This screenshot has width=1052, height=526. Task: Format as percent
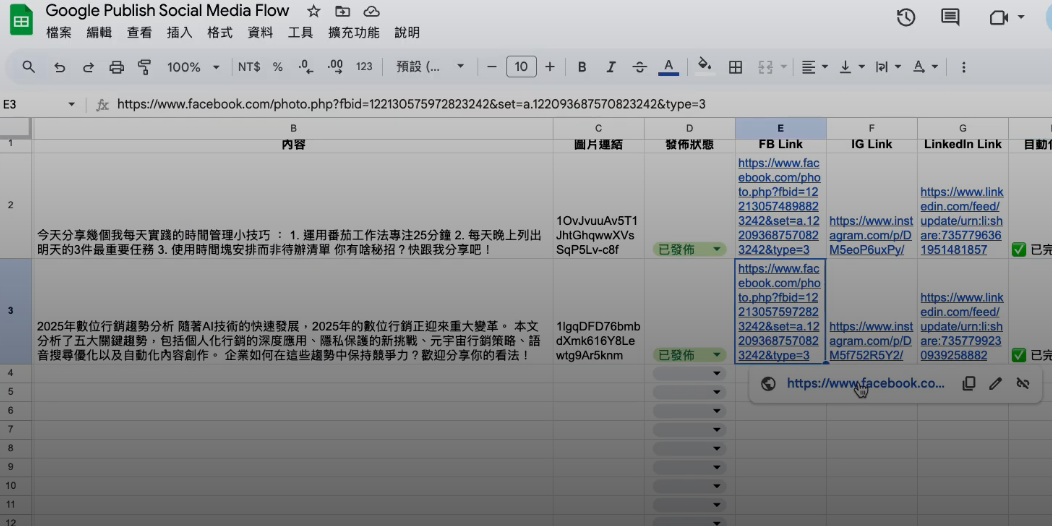(278, 66)
